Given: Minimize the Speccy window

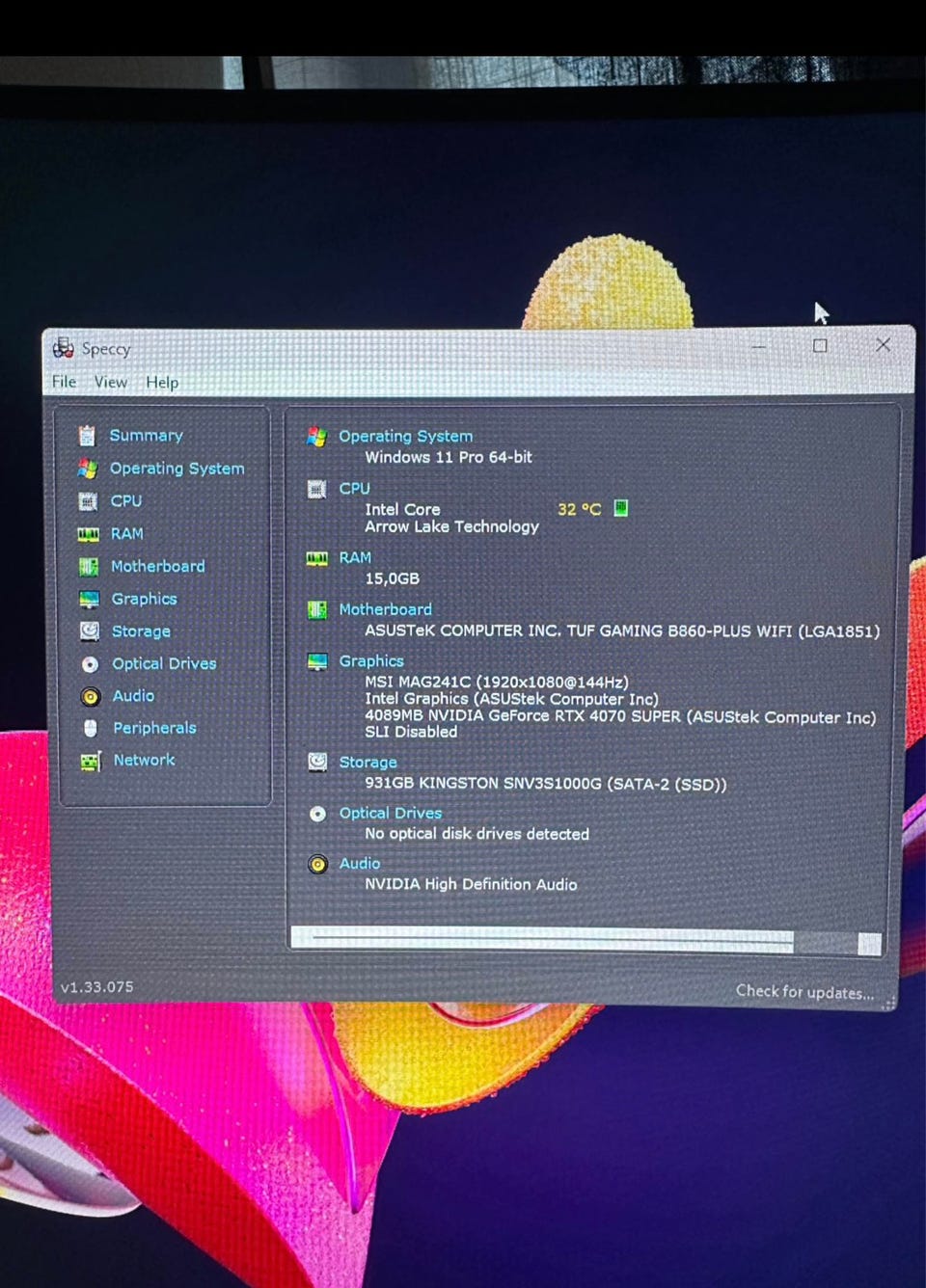Looking at the screenshot, I should 759,345.
